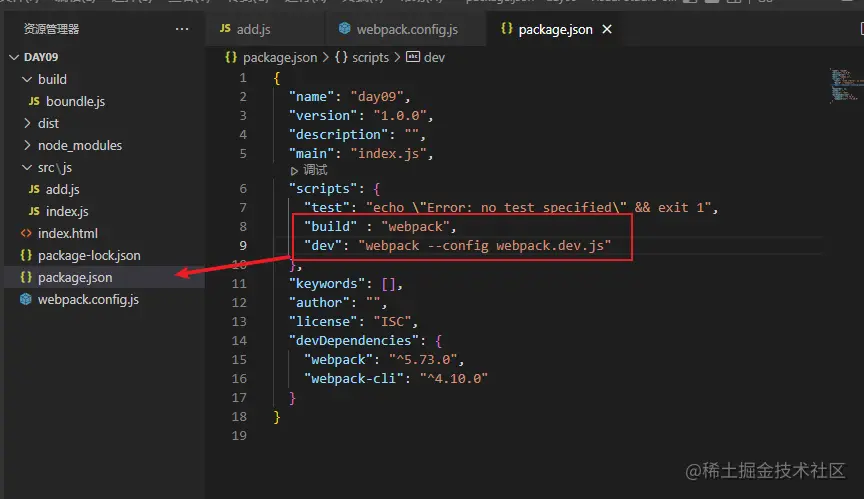Click scripts in the breadcrumb
This screenshot has height=499, width=864.
pyautogui.click(x=370, y=57)
